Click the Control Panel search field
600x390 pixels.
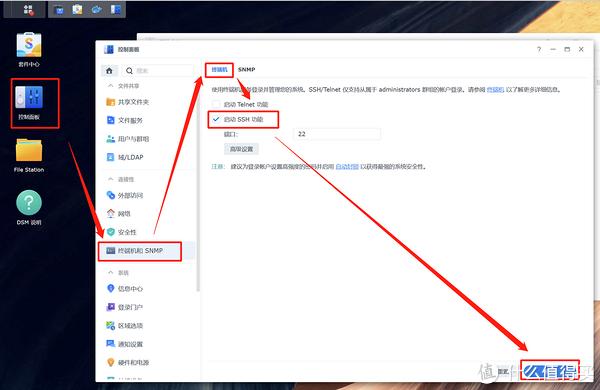click(158, 71)
